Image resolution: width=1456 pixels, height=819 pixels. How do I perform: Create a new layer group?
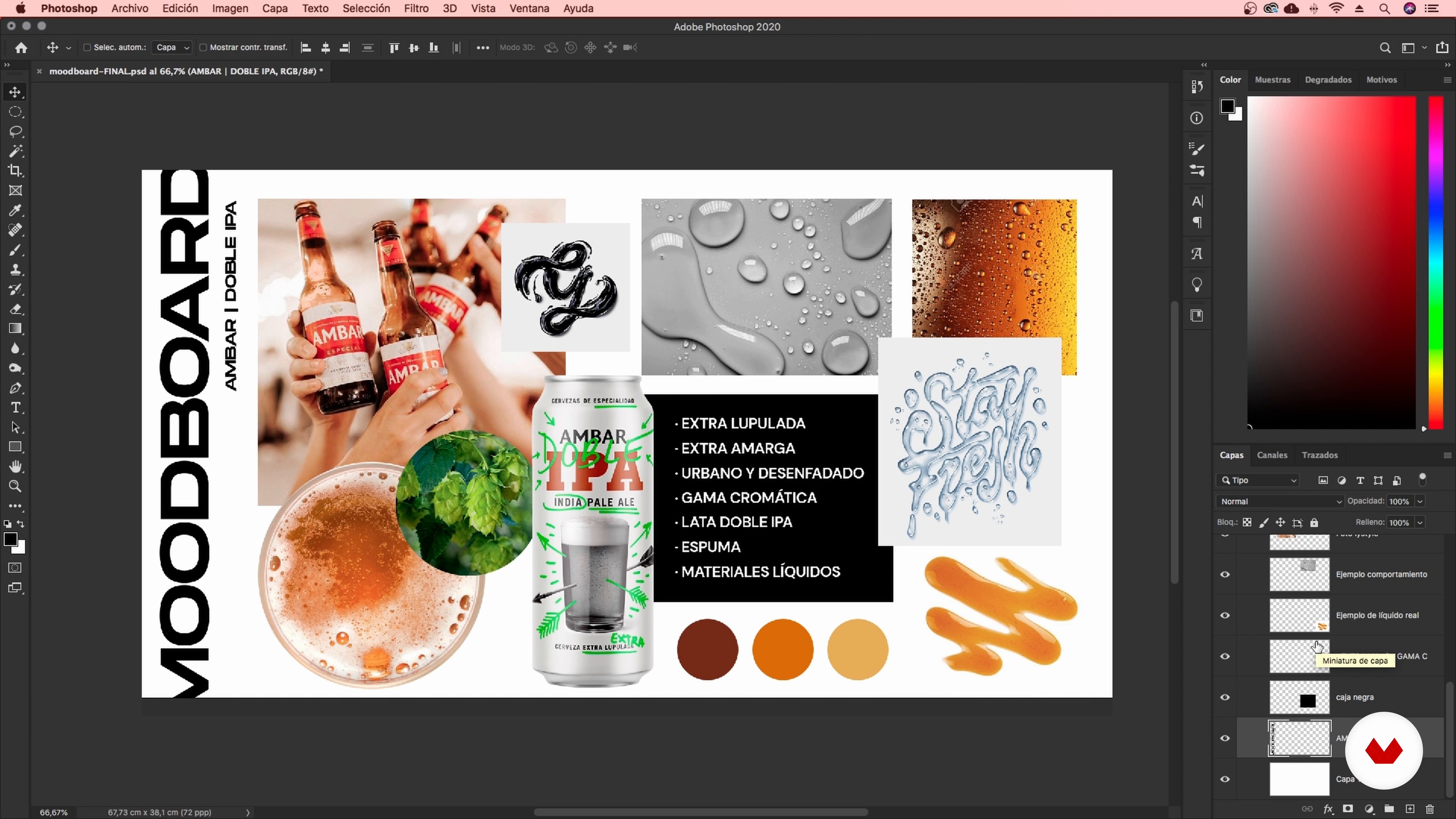tap(1389, 809)
